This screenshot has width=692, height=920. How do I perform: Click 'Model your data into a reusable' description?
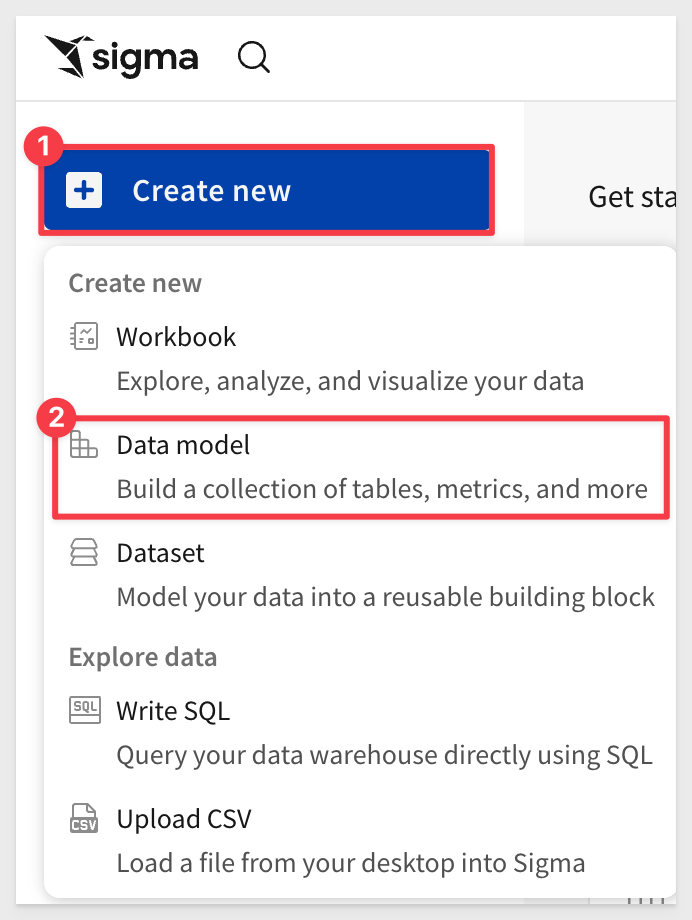pos(386,597)
